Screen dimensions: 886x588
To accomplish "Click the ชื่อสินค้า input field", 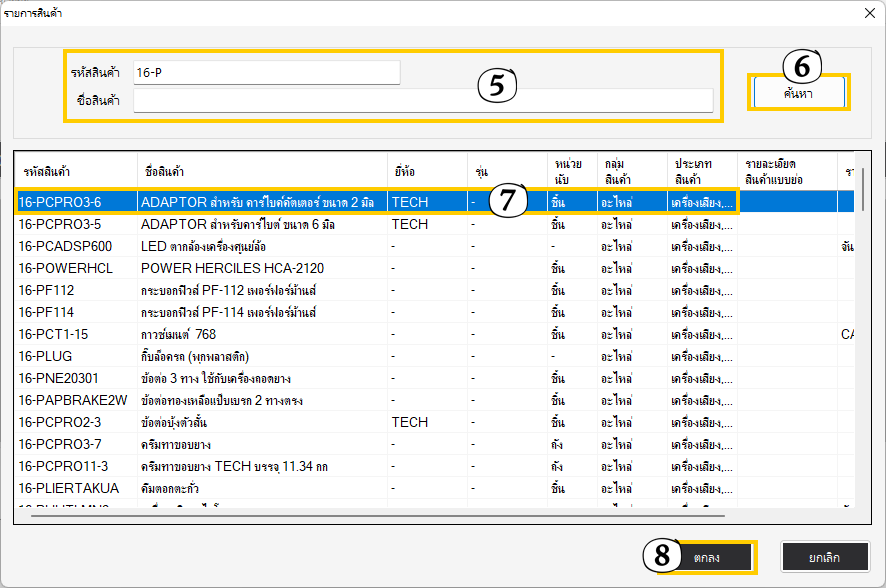I will tap(423, 100).
